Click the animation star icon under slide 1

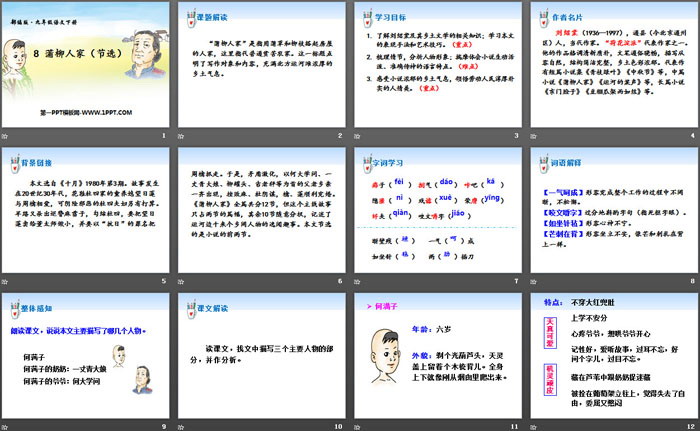(5, 136)
